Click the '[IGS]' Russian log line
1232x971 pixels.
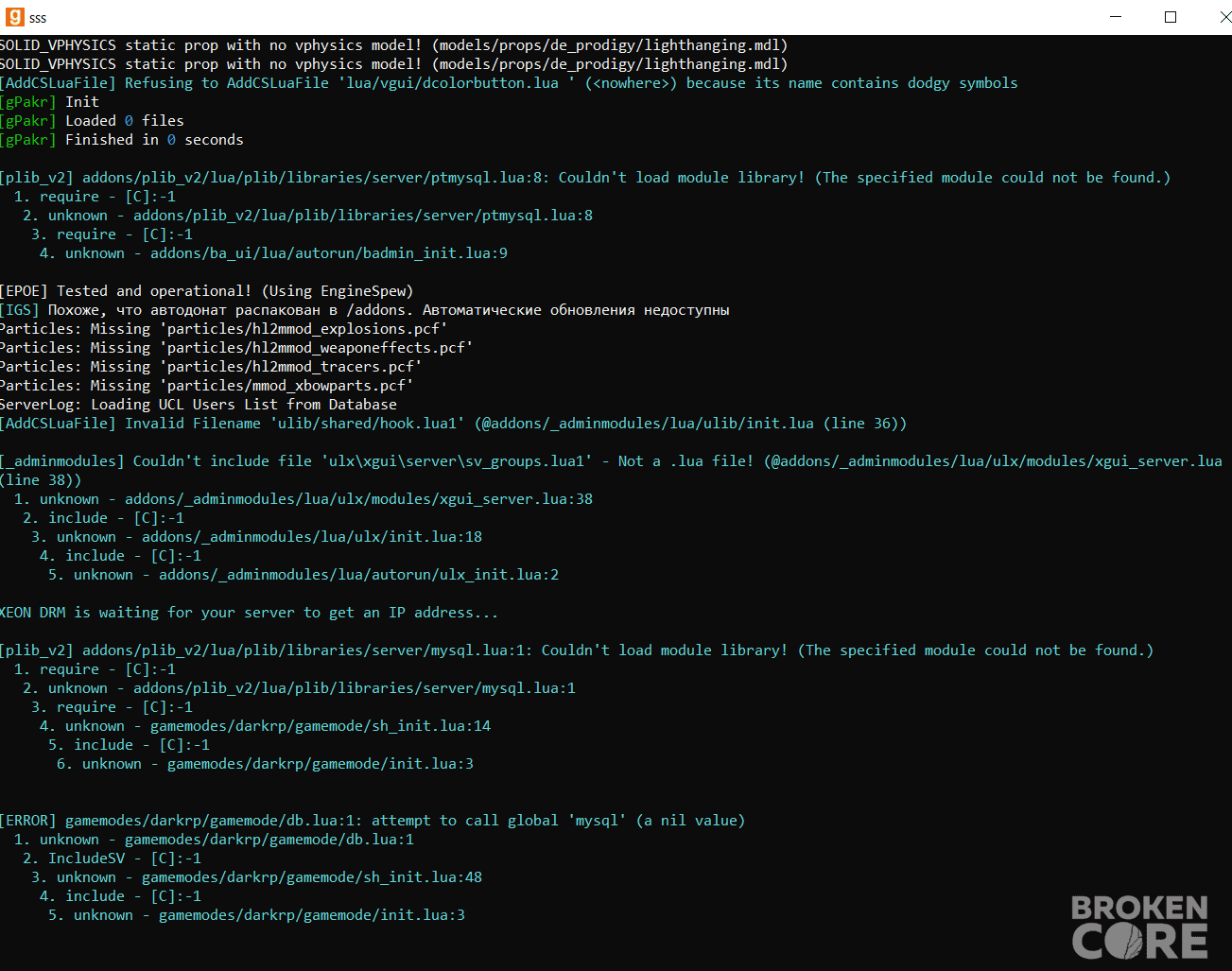coord(365,310)
